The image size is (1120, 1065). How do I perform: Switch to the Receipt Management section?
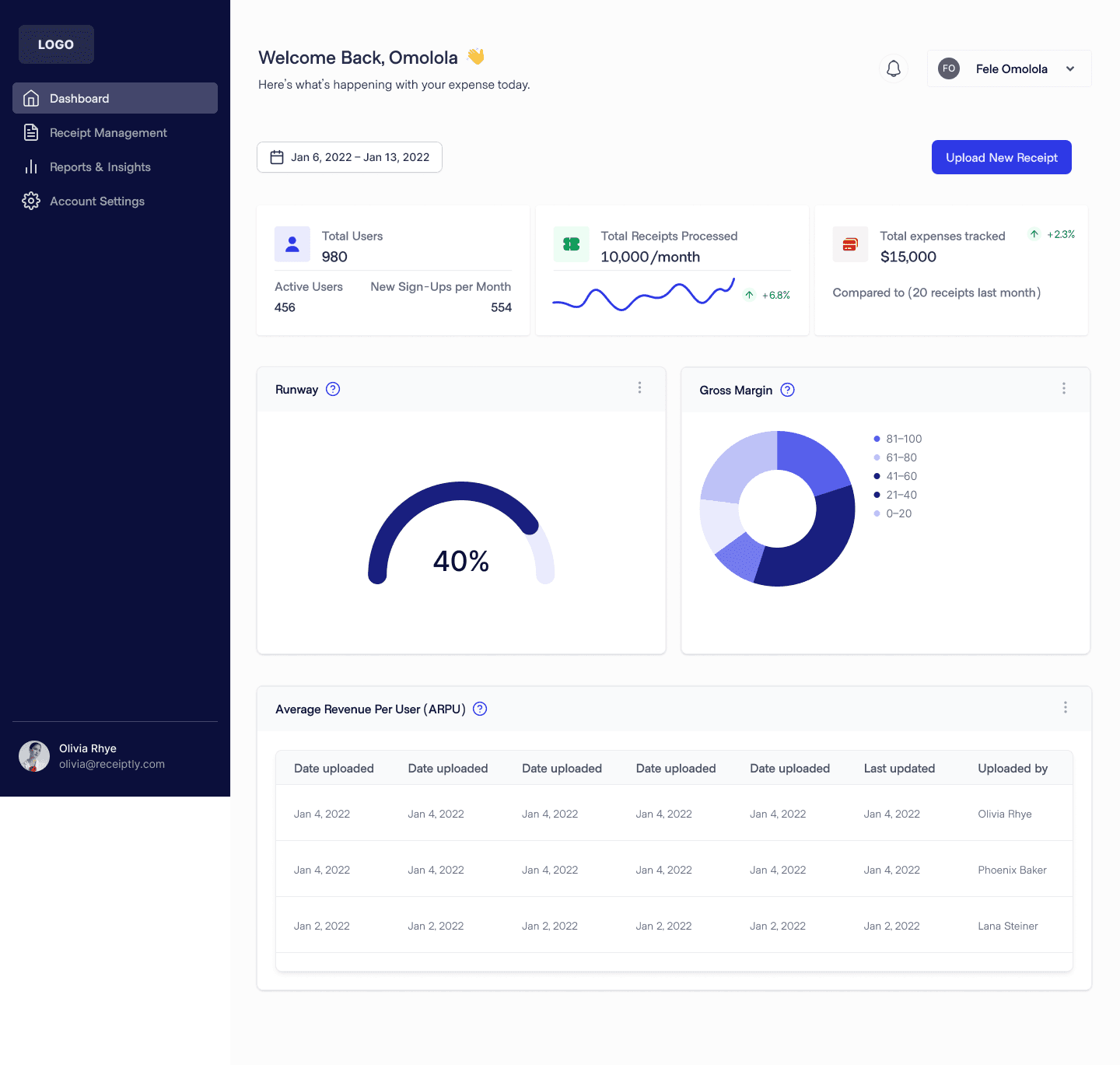tap(108, 132)
